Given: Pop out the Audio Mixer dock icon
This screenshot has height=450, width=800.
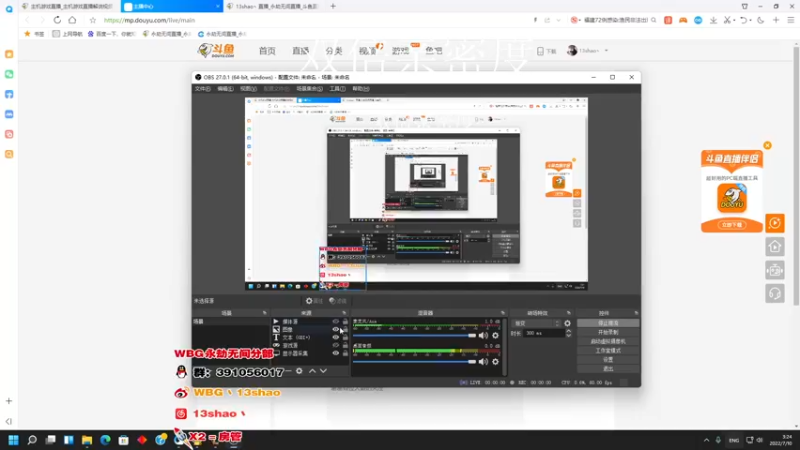Looking at the screenshot, I should point(503,313).
